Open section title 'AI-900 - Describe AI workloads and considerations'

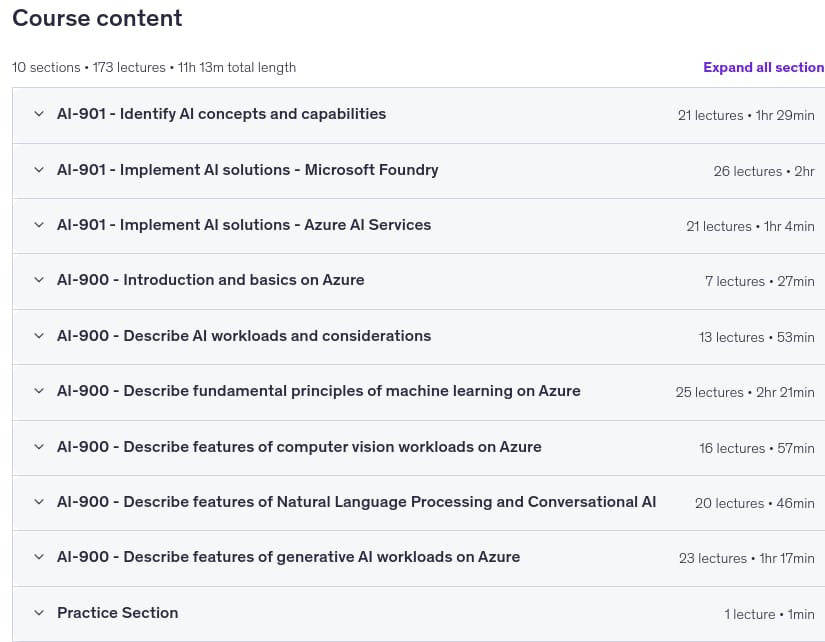[x=244, y=336]
